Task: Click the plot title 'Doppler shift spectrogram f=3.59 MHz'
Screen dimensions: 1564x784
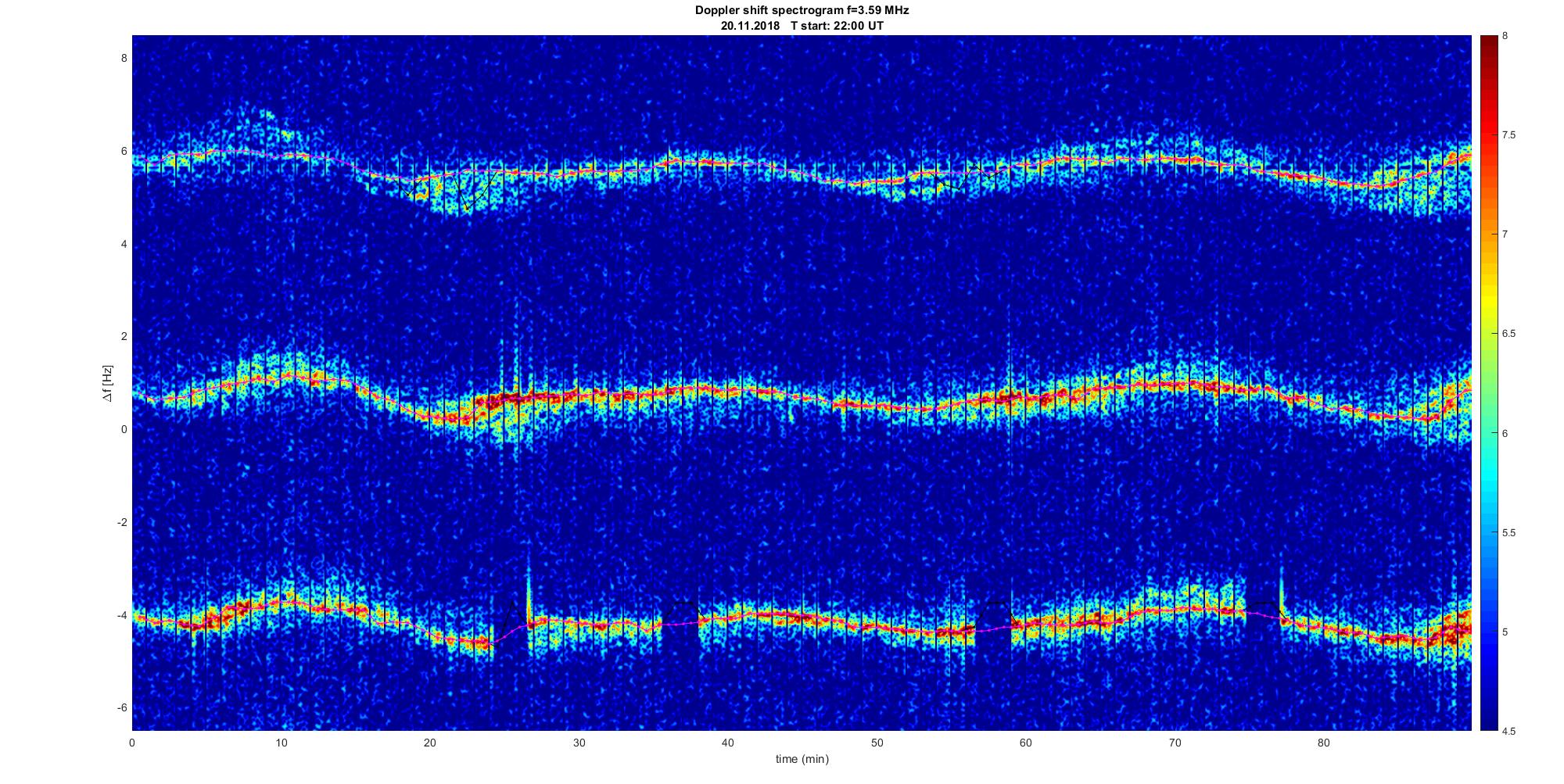Action: (x=802, y=11)
